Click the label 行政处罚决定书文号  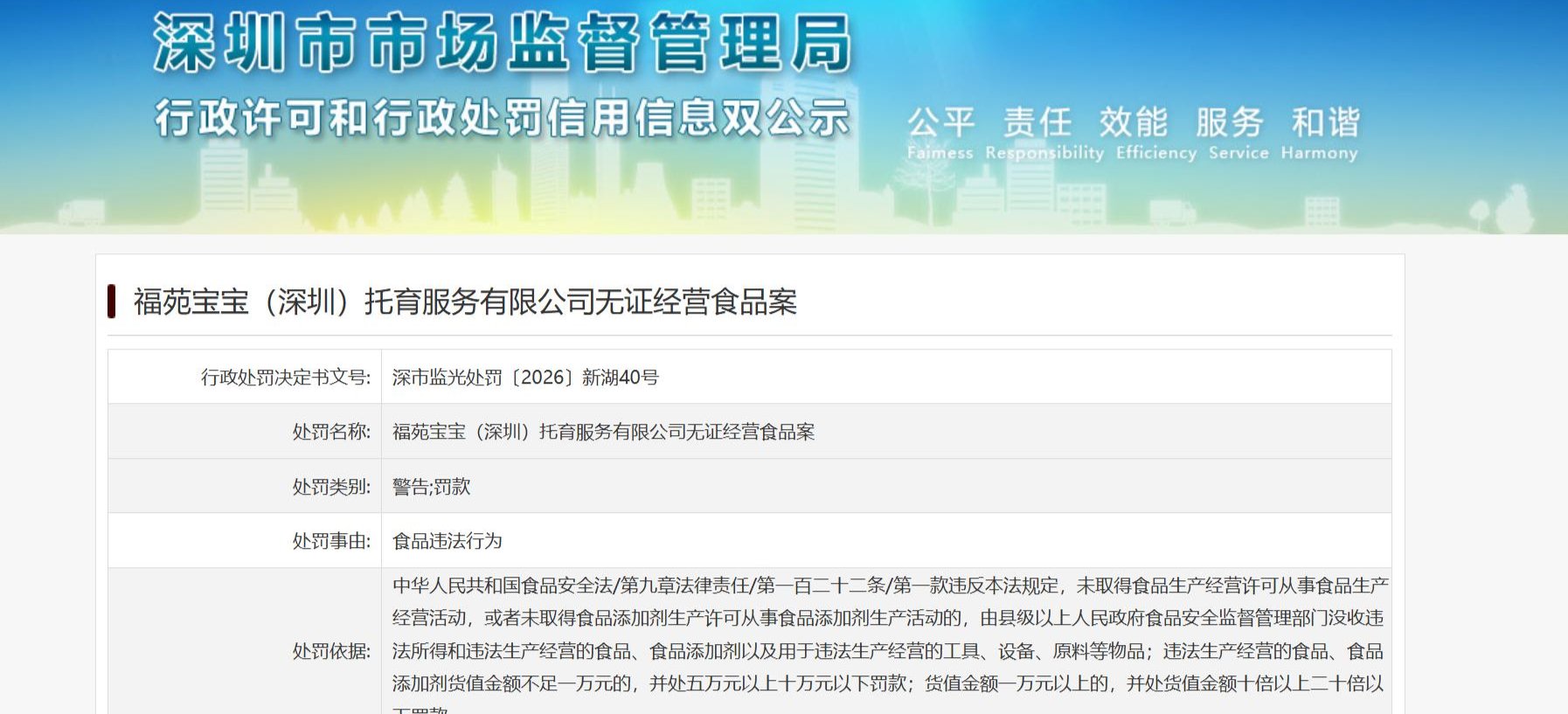pyautogui.click(x=286, y=378)
